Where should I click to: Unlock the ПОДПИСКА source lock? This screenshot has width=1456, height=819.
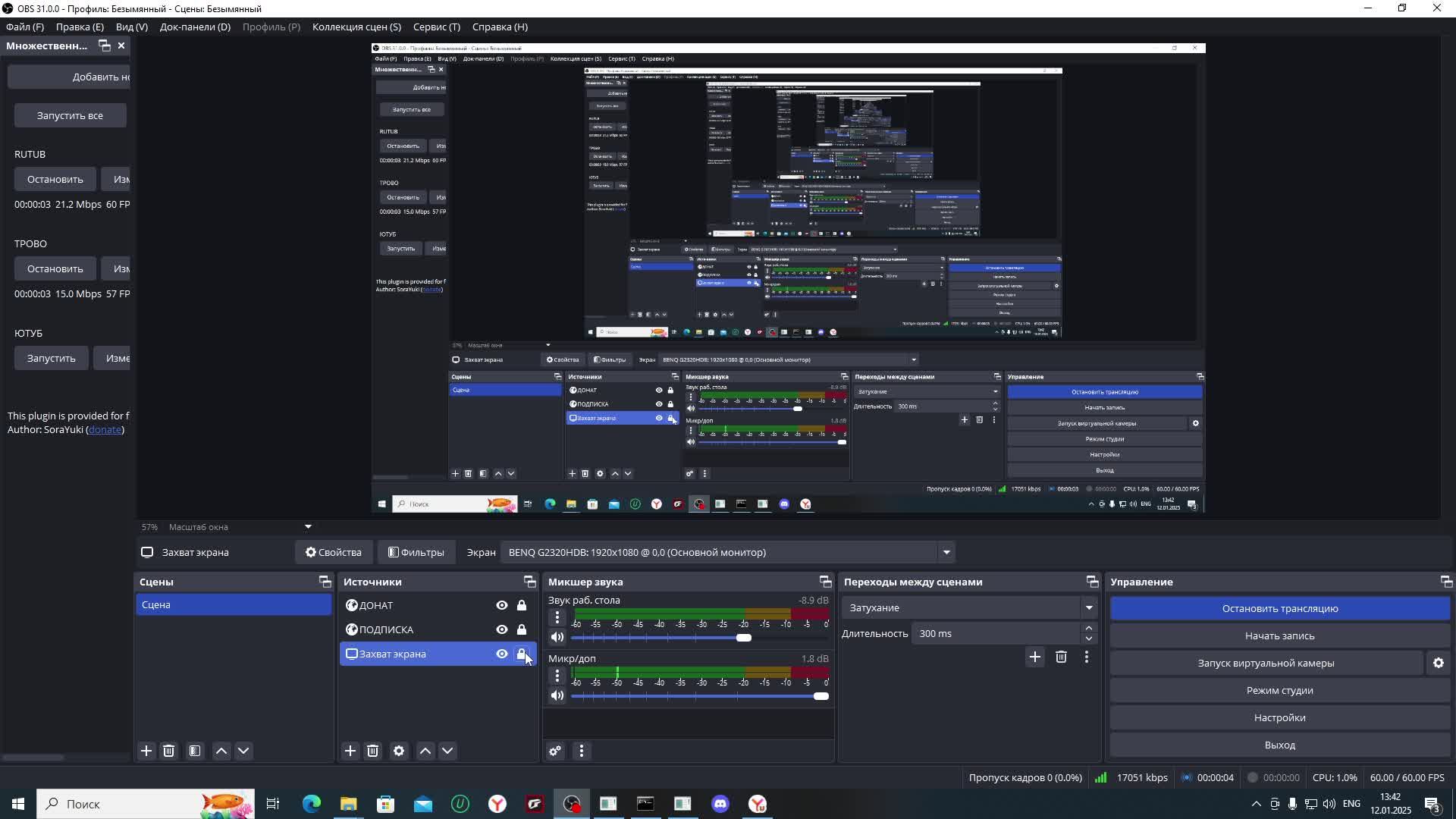[522, 629]
